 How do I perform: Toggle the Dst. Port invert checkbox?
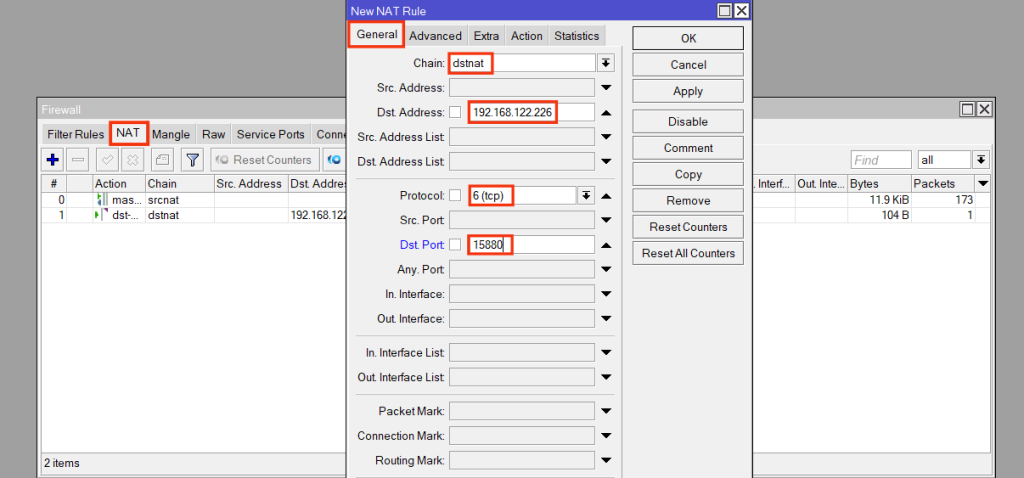(455, 245)
